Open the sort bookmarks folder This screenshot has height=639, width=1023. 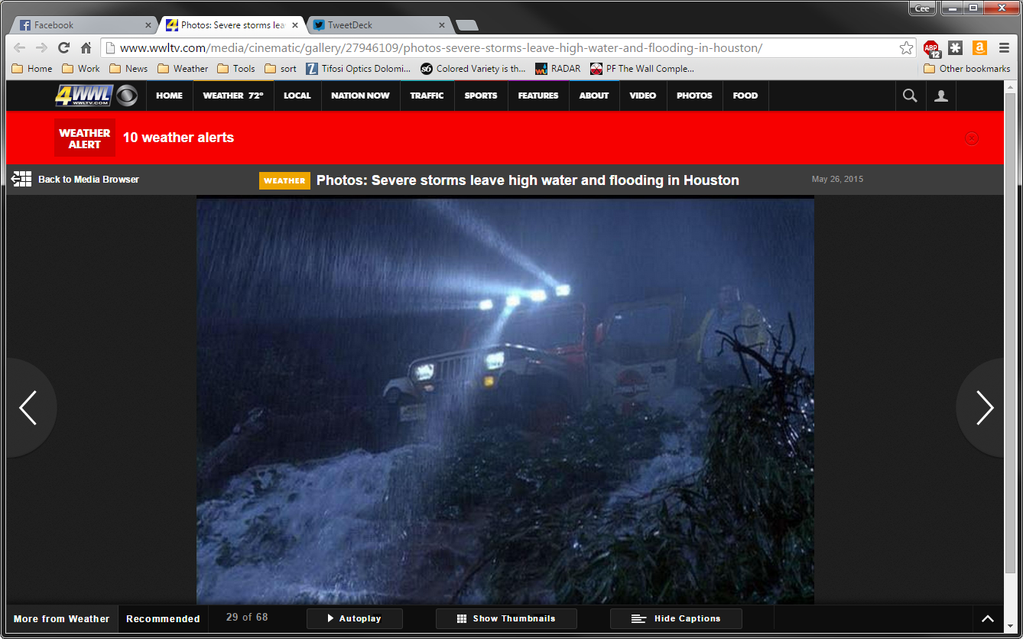[x=281, y=69]
